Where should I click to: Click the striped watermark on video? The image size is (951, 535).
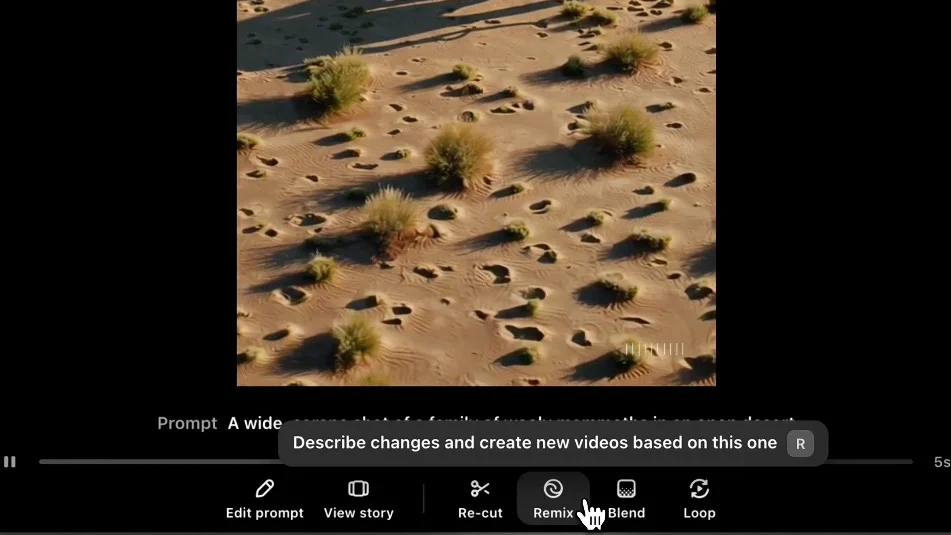click(654, 349)
